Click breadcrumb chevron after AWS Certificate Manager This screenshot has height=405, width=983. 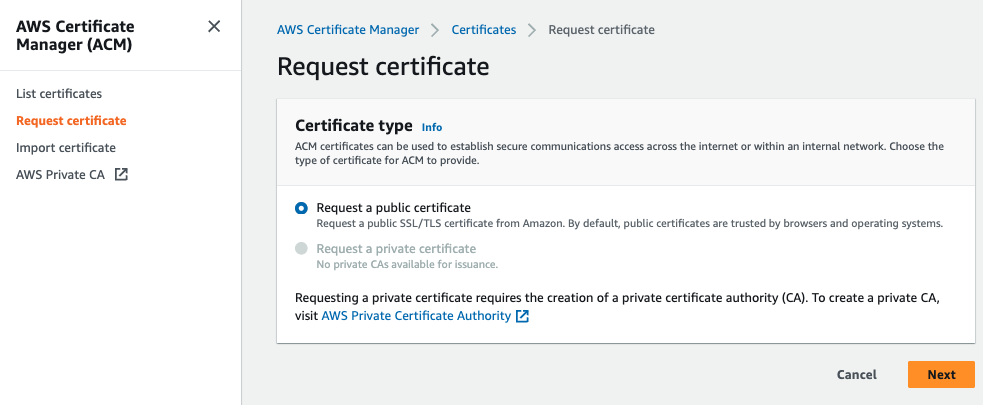[x=435, y=30]
